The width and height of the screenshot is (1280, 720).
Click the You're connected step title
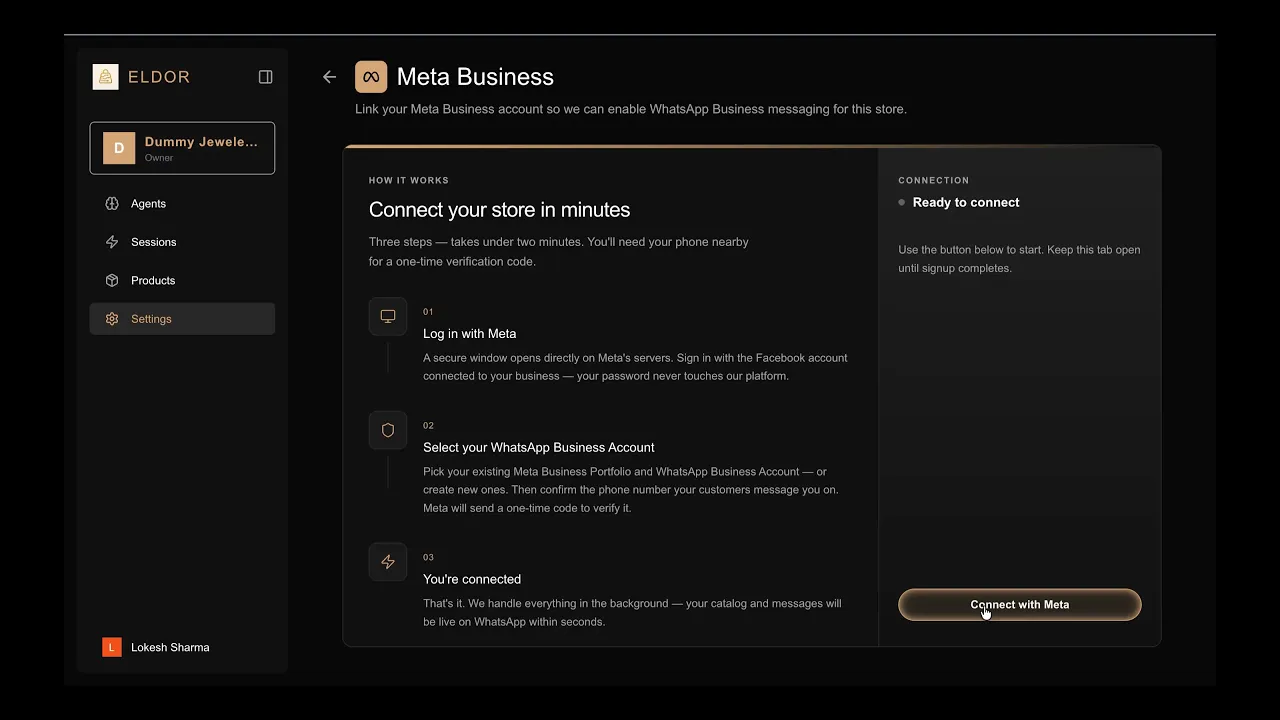(x=472, y=580)
